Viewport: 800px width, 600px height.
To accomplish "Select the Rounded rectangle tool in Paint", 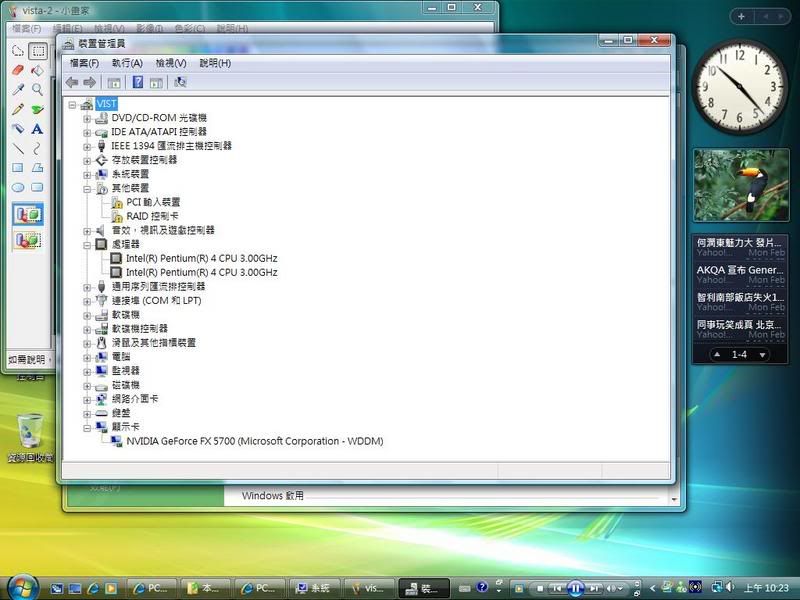I will tap(38, 187).
